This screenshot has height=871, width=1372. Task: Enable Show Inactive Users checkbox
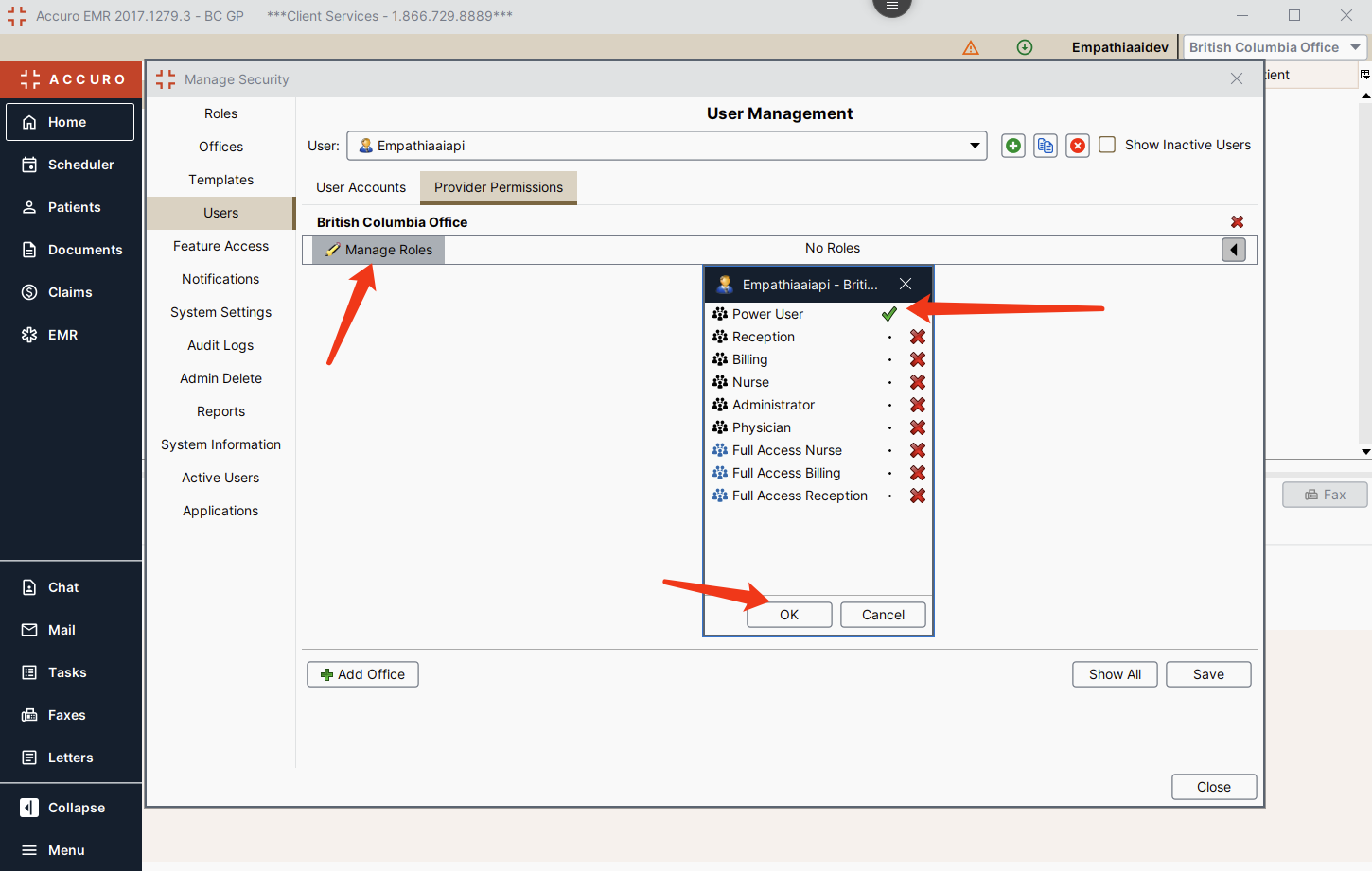pos(1107,145)
